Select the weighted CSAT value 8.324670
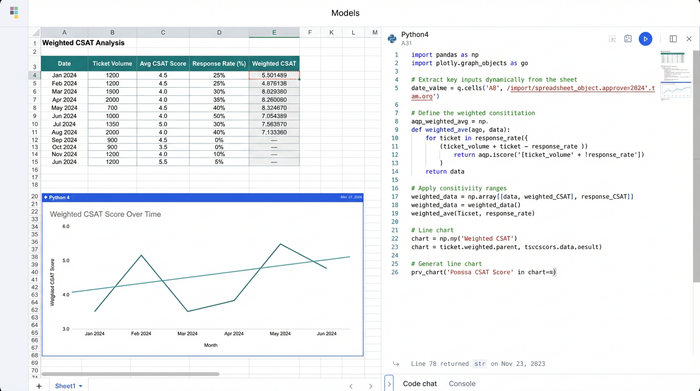The image size is (700, 391). point(274,108)
